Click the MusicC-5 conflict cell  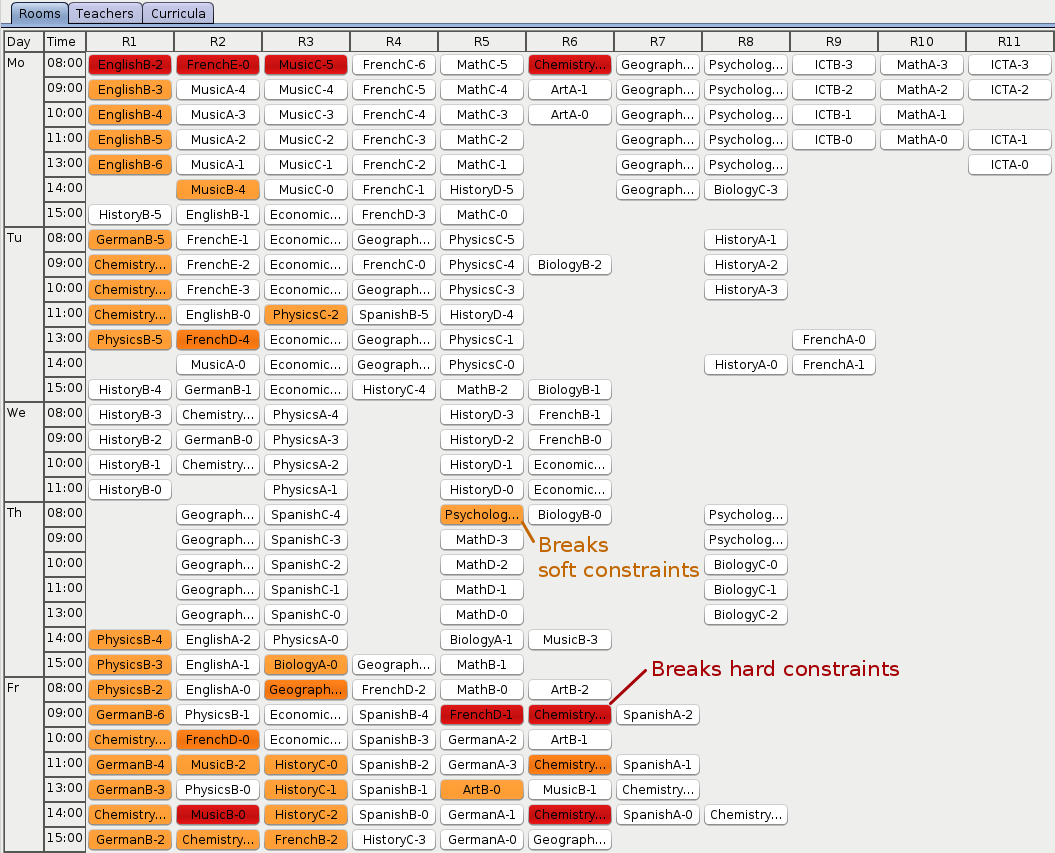pos(305,64)
